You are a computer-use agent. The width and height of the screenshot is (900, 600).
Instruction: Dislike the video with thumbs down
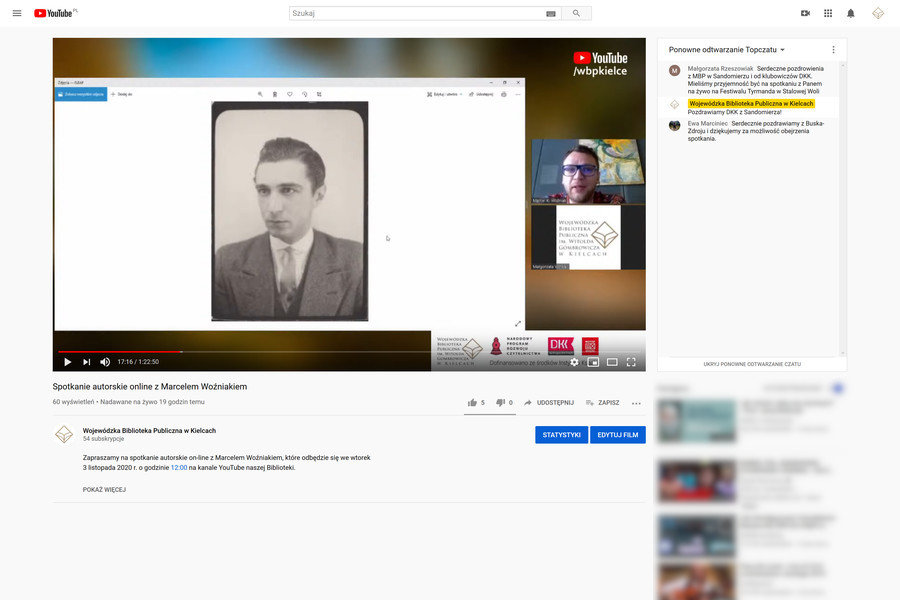pos(501,403)
